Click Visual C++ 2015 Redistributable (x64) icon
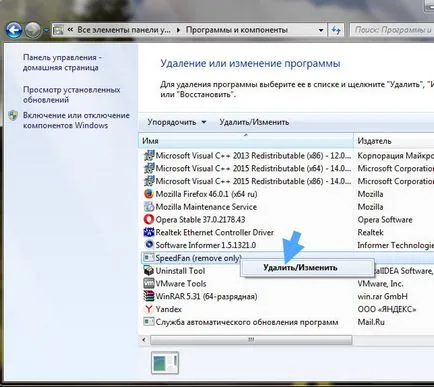Image resolution: width=434 pixels, height=387 pixels. point(149,168)
